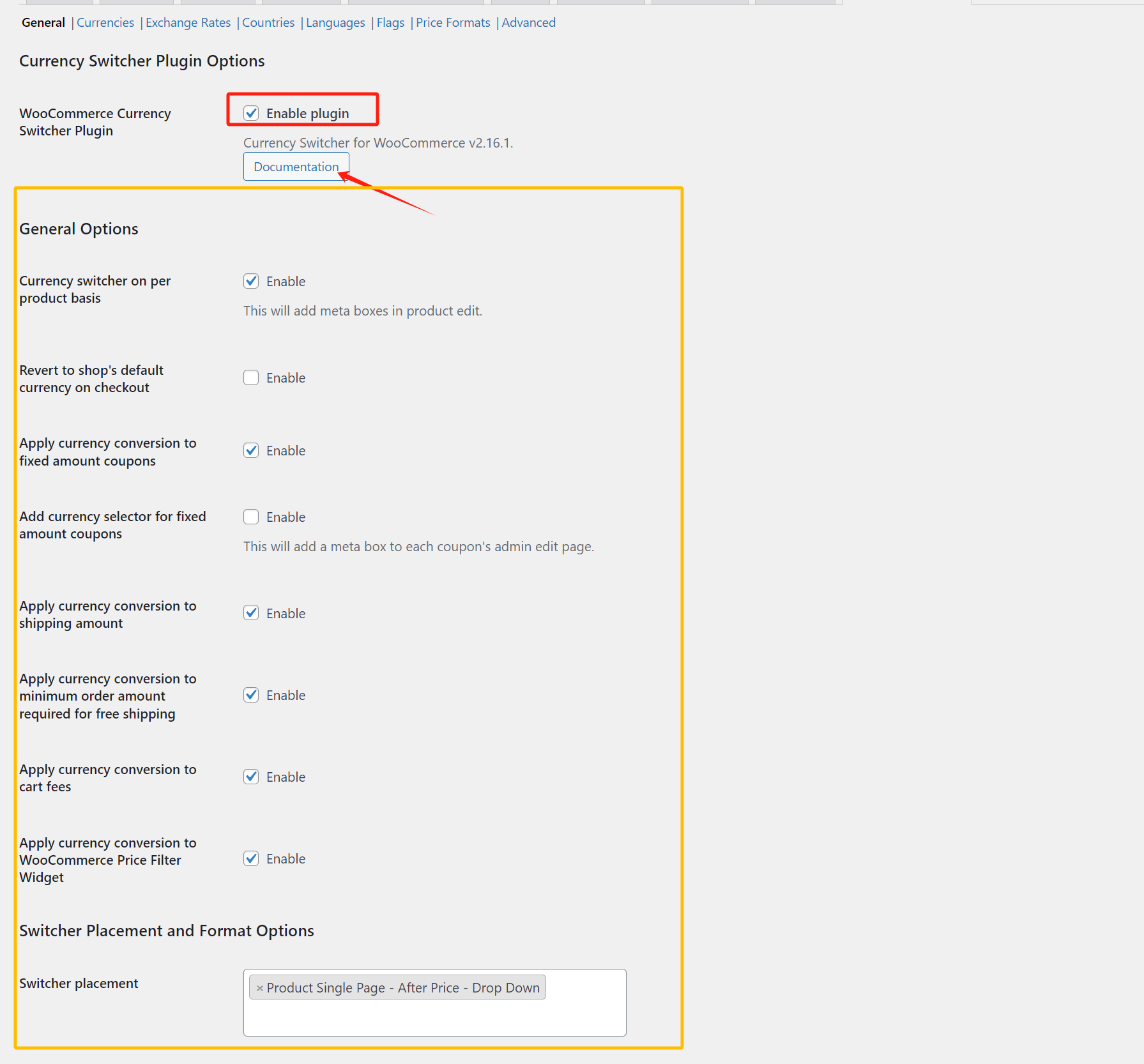
Task: Go to the Countries section
Action: click(x=268, y=23)
